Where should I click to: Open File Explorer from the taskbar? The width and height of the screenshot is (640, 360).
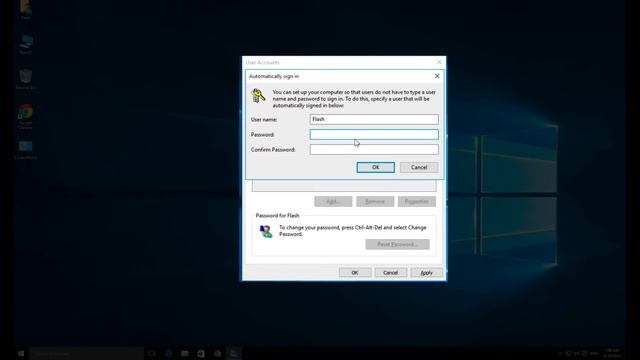click(184, 353)
